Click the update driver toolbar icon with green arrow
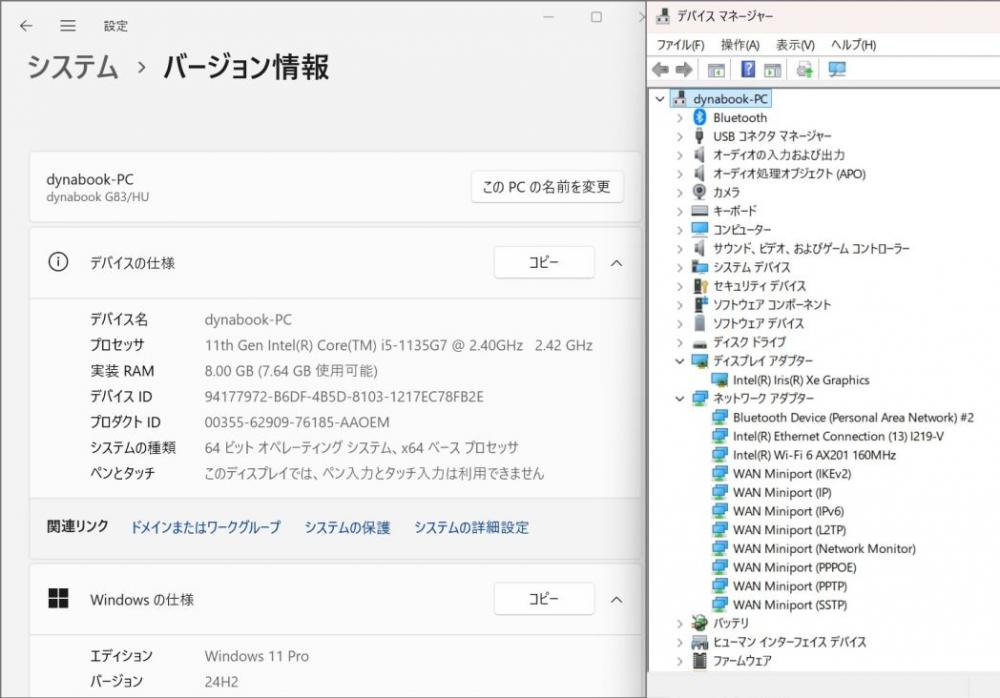Screen dimensions: 1000x698 coord(805,70)
